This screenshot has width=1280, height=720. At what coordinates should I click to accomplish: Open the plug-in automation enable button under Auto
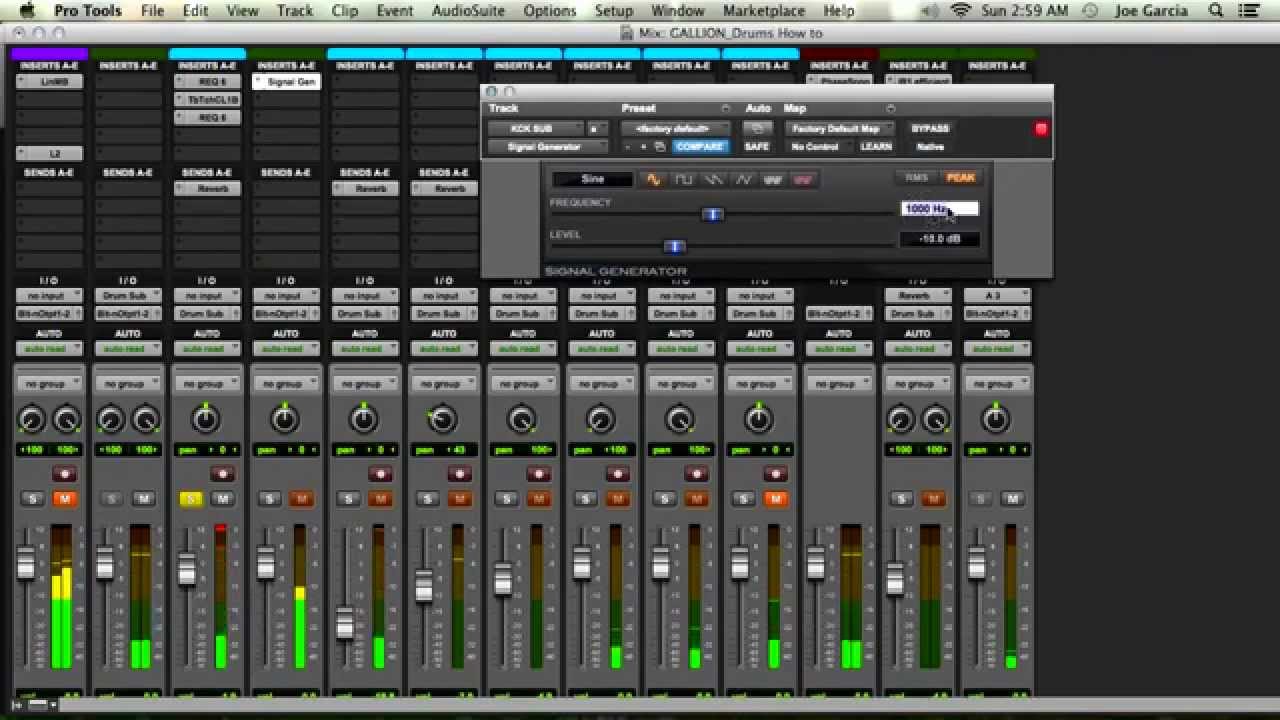coord(757,129)
